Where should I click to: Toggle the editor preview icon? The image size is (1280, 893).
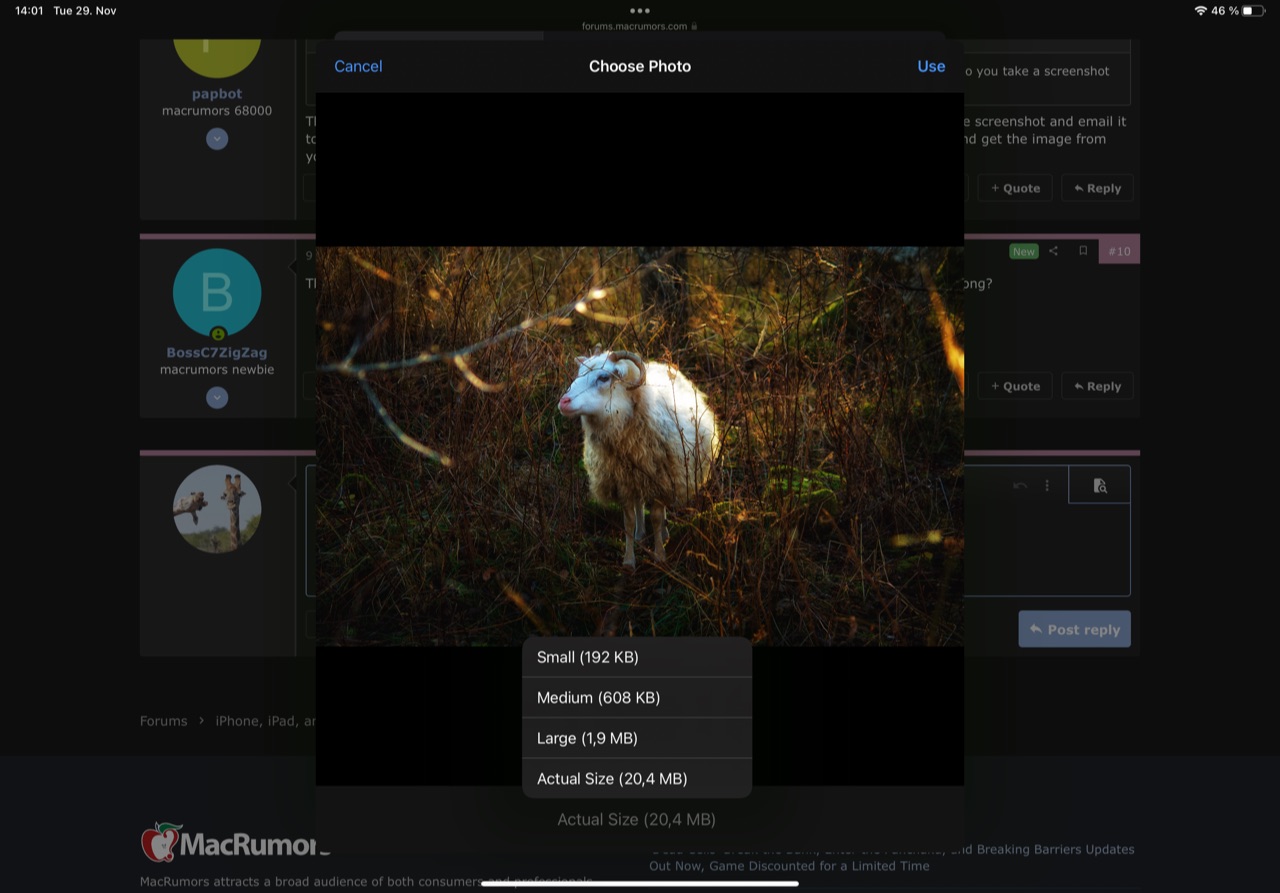(1100, 485)
